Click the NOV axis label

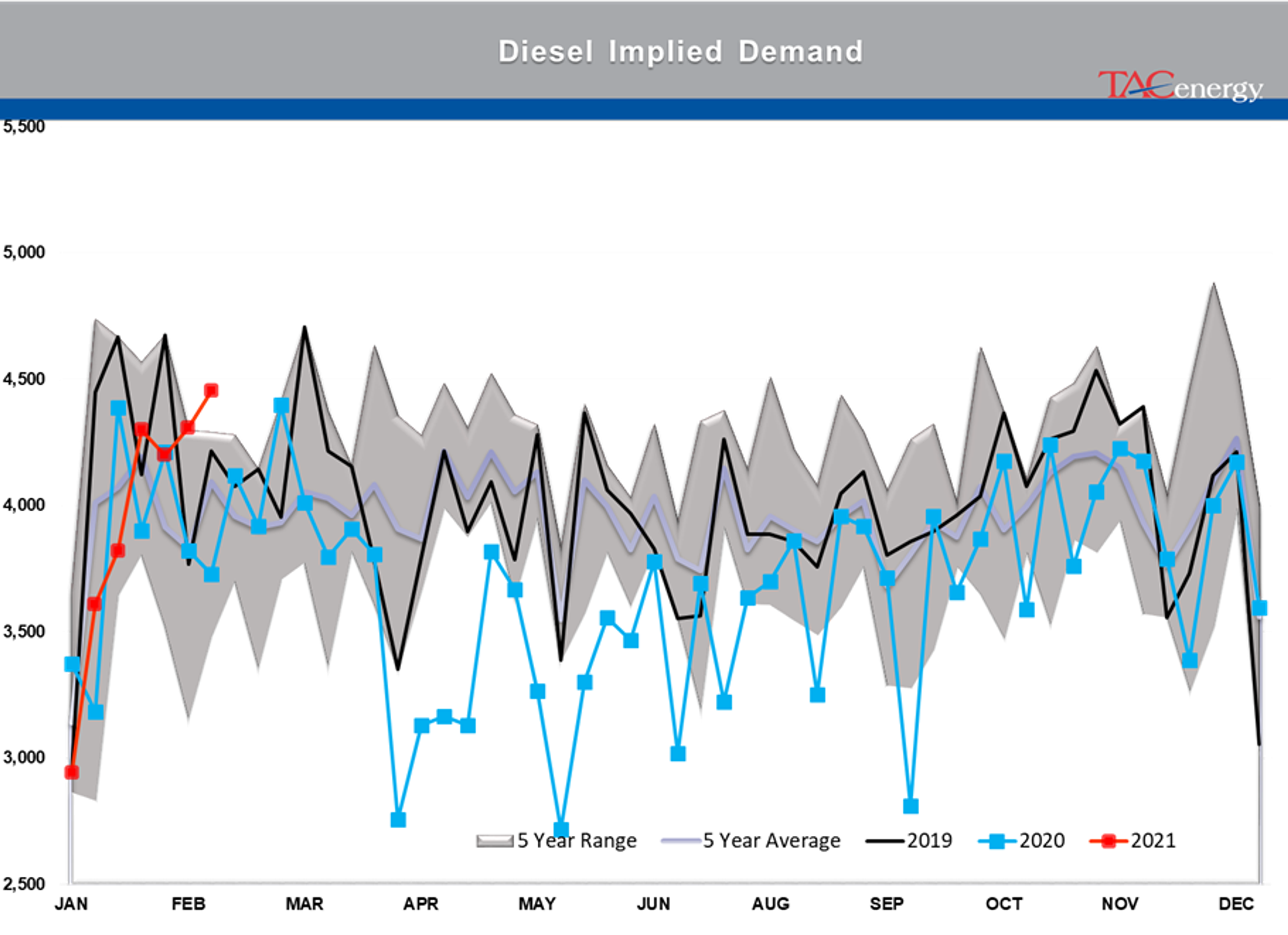coord(1120,904)
